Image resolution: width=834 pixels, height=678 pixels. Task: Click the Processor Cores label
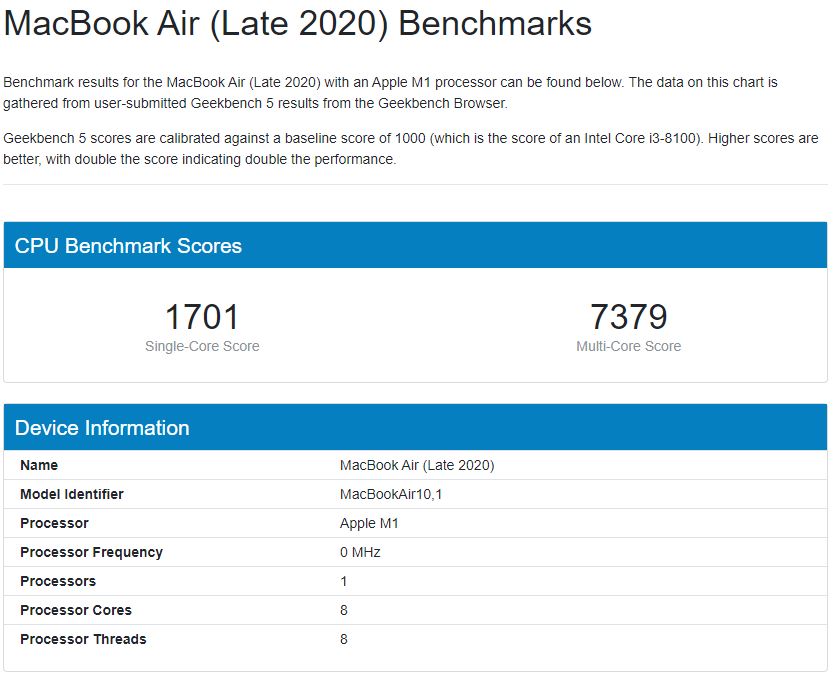click(x=76, y=610)
